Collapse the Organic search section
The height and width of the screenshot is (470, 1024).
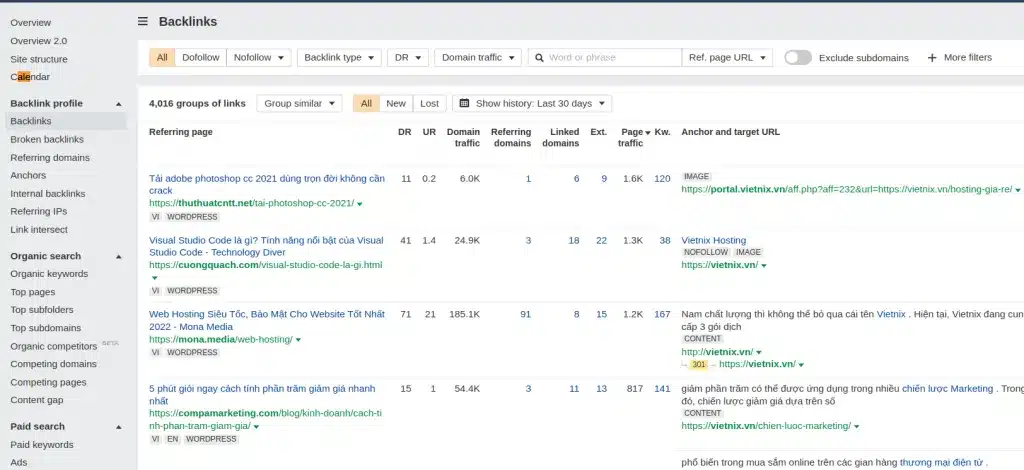(119, 257)
